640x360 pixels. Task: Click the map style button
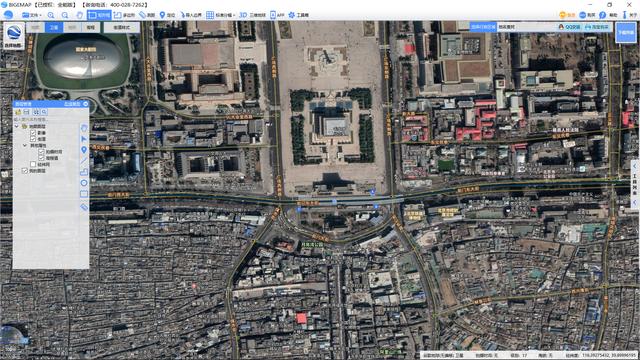pyautogui.click(x=122, y=27)
